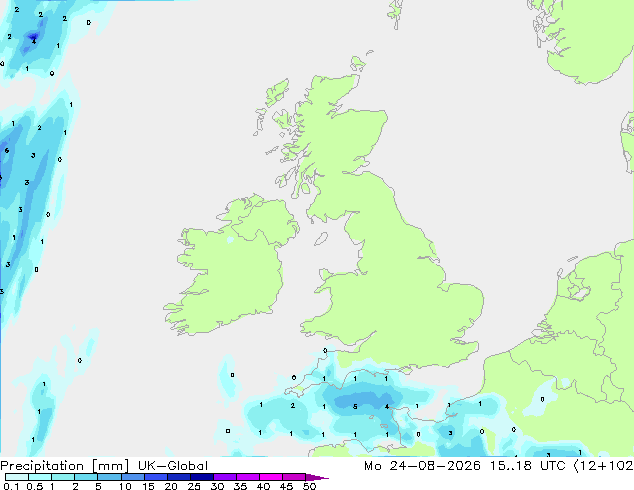Click the '40' legend value
Viewport: 634px width, 490px height.
(263, 486)
